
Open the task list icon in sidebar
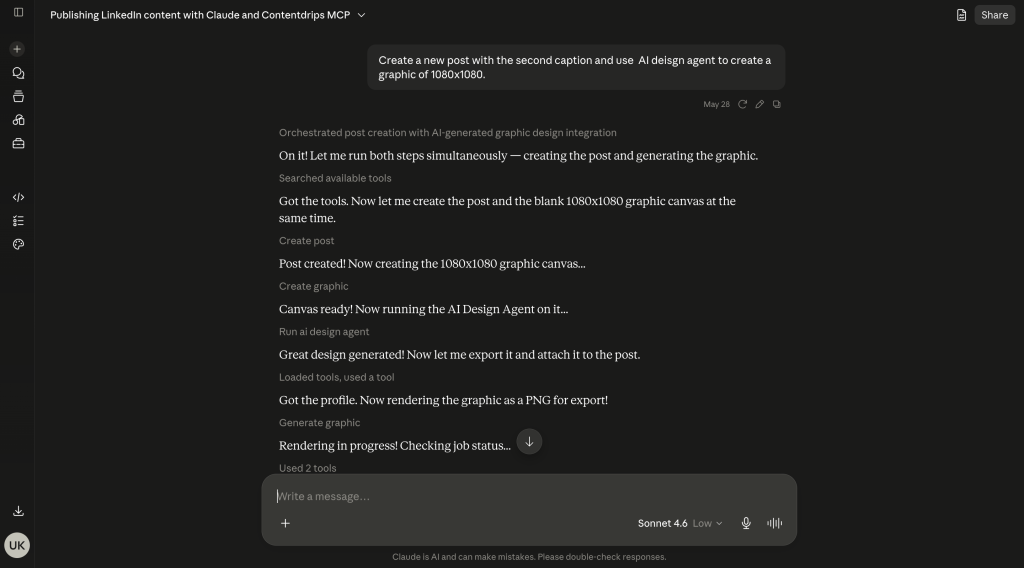point(18,221)
